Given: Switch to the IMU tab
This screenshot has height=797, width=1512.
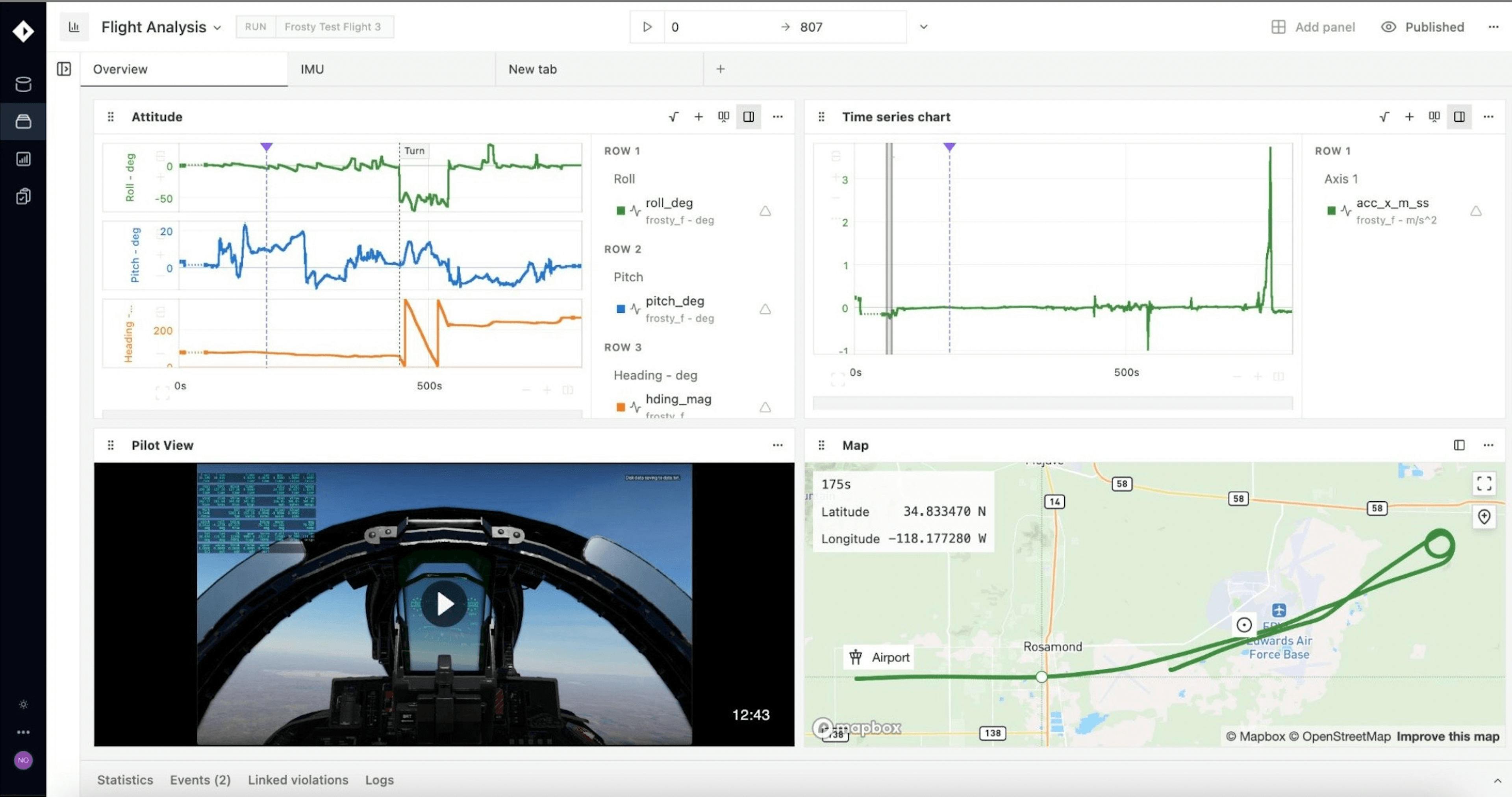Looking at the screenshot, I should (312, 69).
